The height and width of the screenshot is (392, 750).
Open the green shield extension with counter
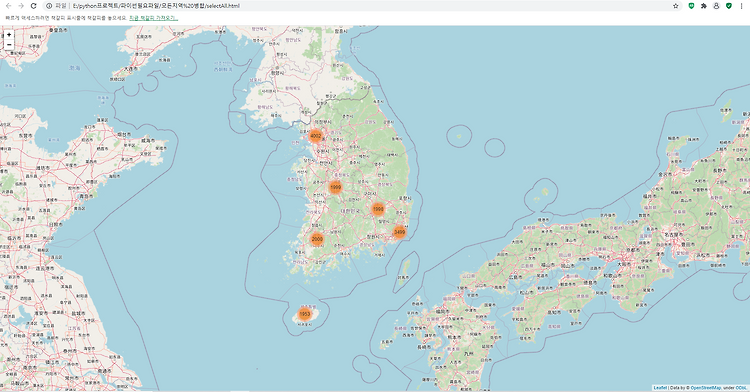[691, 6]
